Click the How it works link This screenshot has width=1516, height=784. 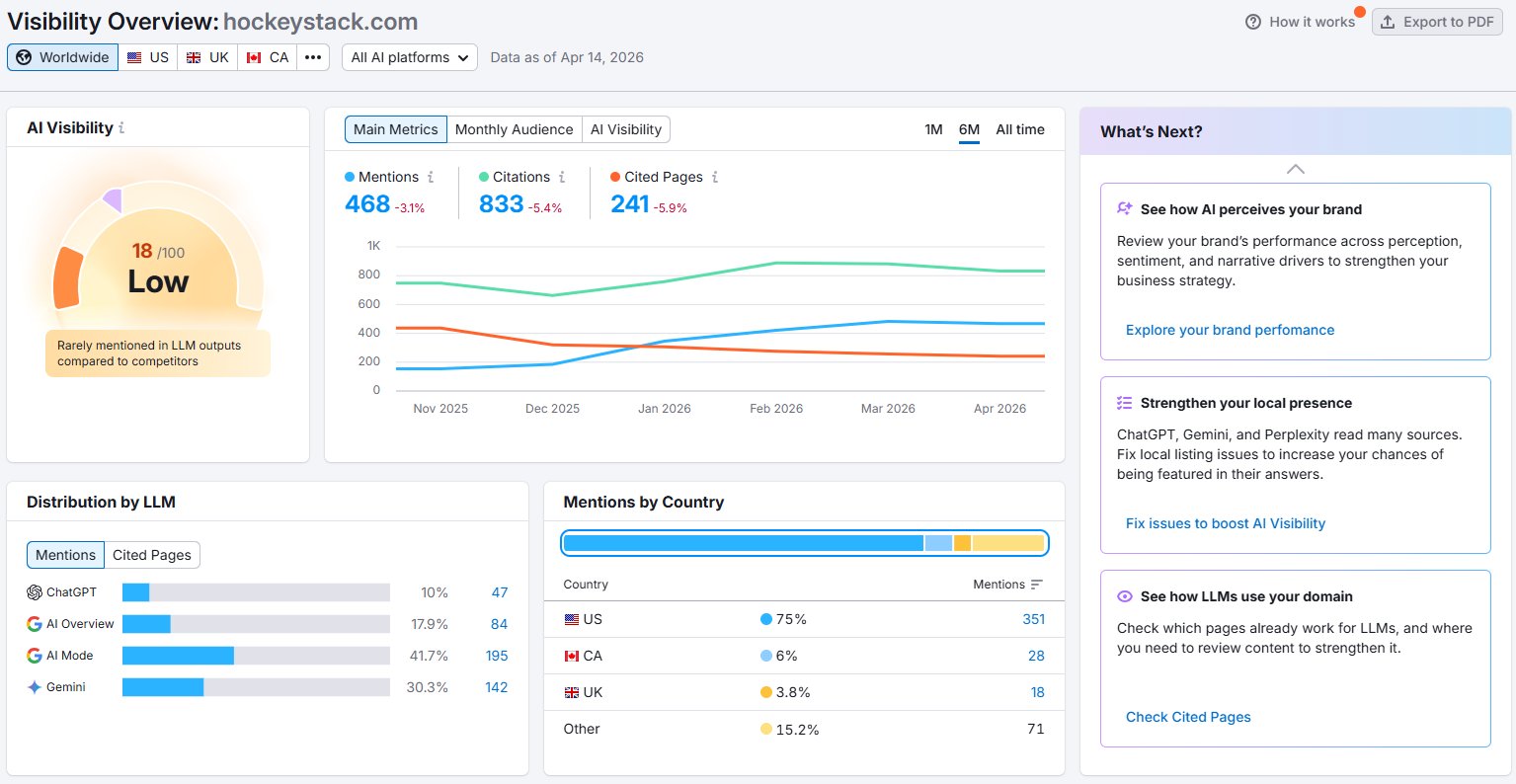(x=1312, y=22)
